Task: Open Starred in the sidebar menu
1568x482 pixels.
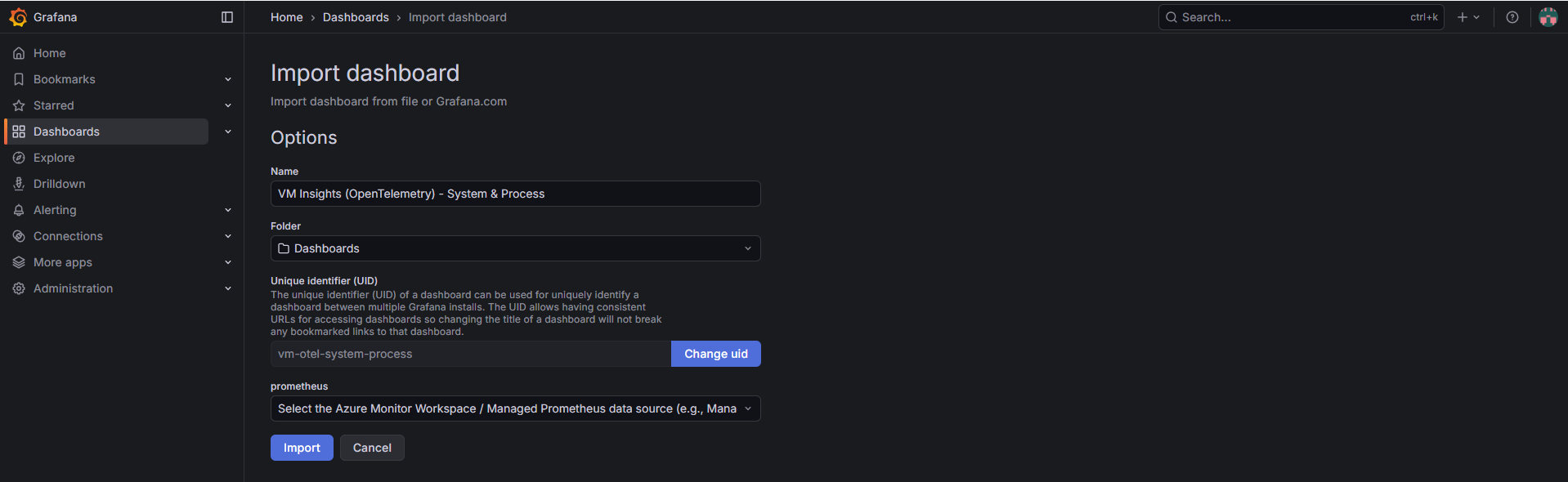Action: (54, 105)
